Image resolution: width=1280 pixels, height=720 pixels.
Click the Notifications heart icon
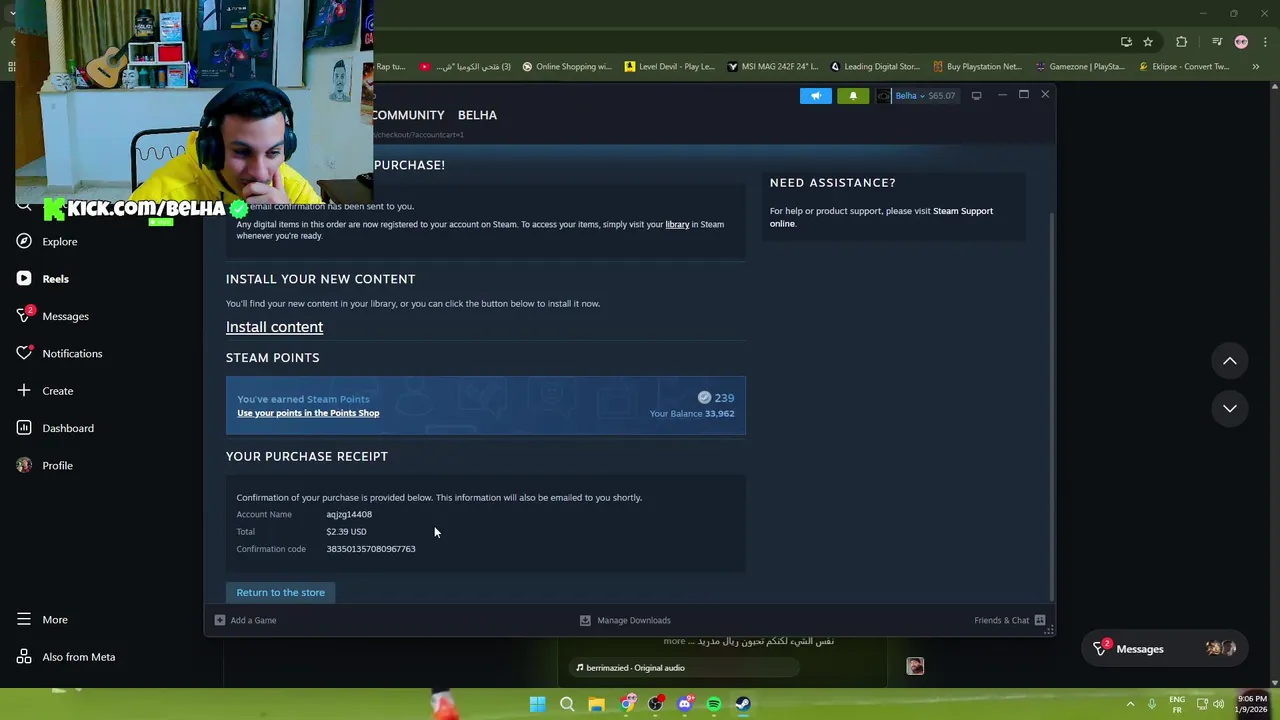pyautogui.click(x=24, y=353)
